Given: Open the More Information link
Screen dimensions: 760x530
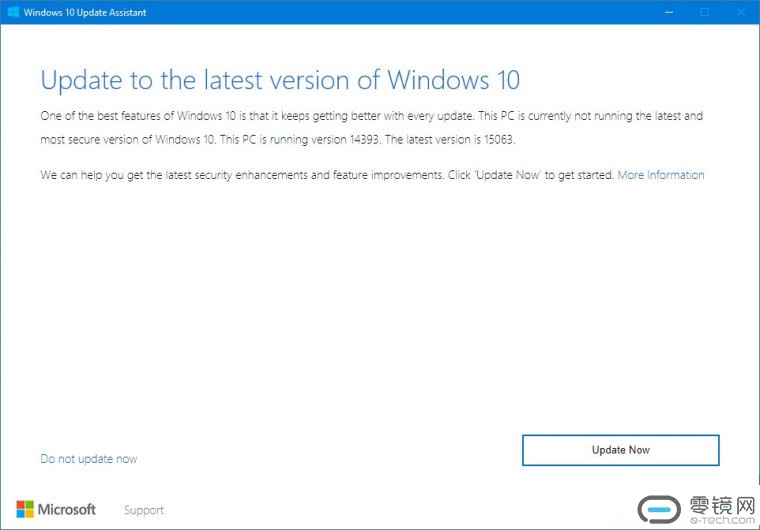Looking at the screenshot, I should (660, 175).
